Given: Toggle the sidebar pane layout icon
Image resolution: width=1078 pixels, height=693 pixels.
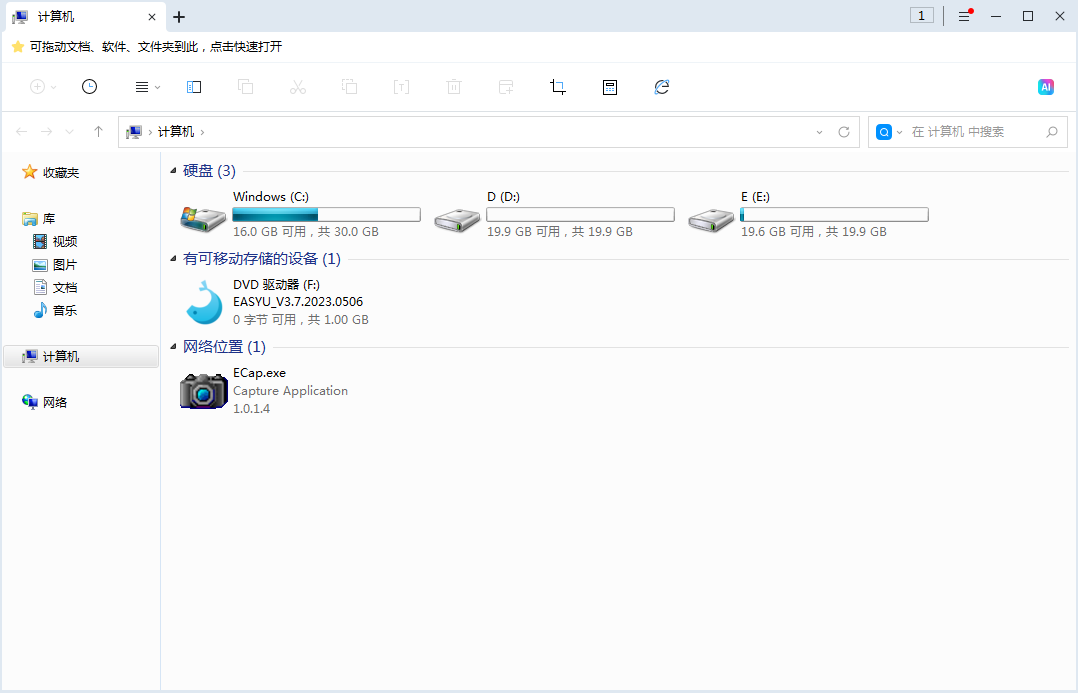Looking at the screenshot, I should pos(194,87).
